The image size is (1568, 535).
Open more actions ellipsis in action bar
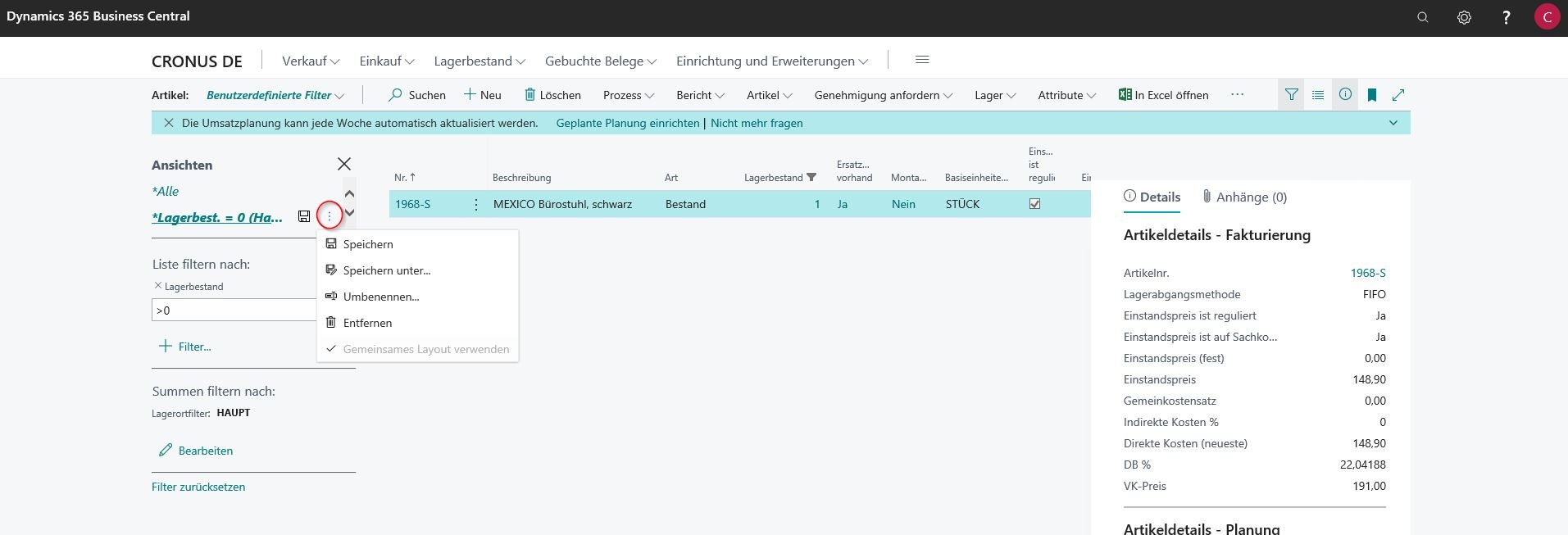click(x=1238, y=95)
